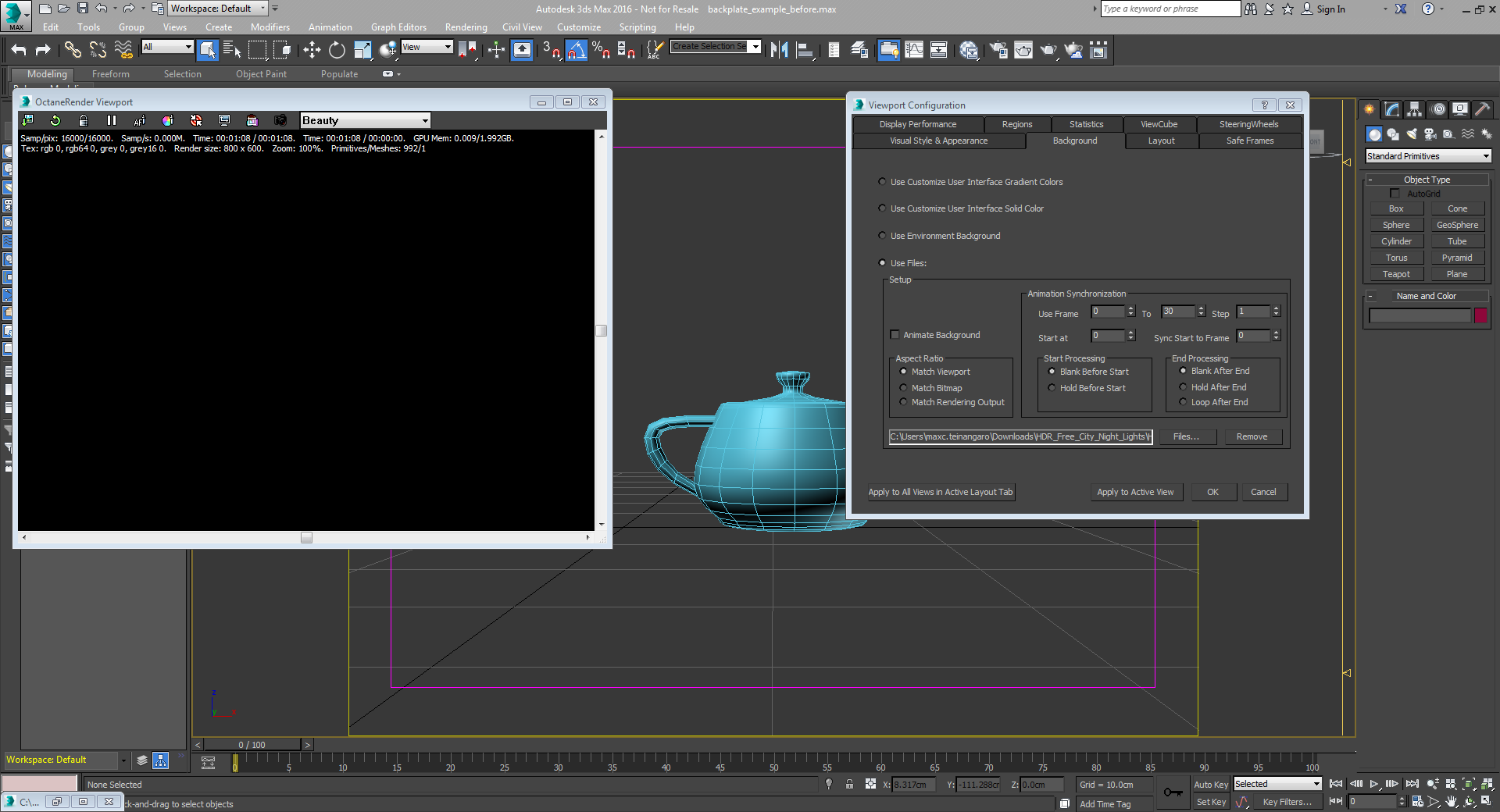Select Use Environment Background option
Image resolution: width=1500 pixels, height=812 pixels.
(x=883, y=236)
